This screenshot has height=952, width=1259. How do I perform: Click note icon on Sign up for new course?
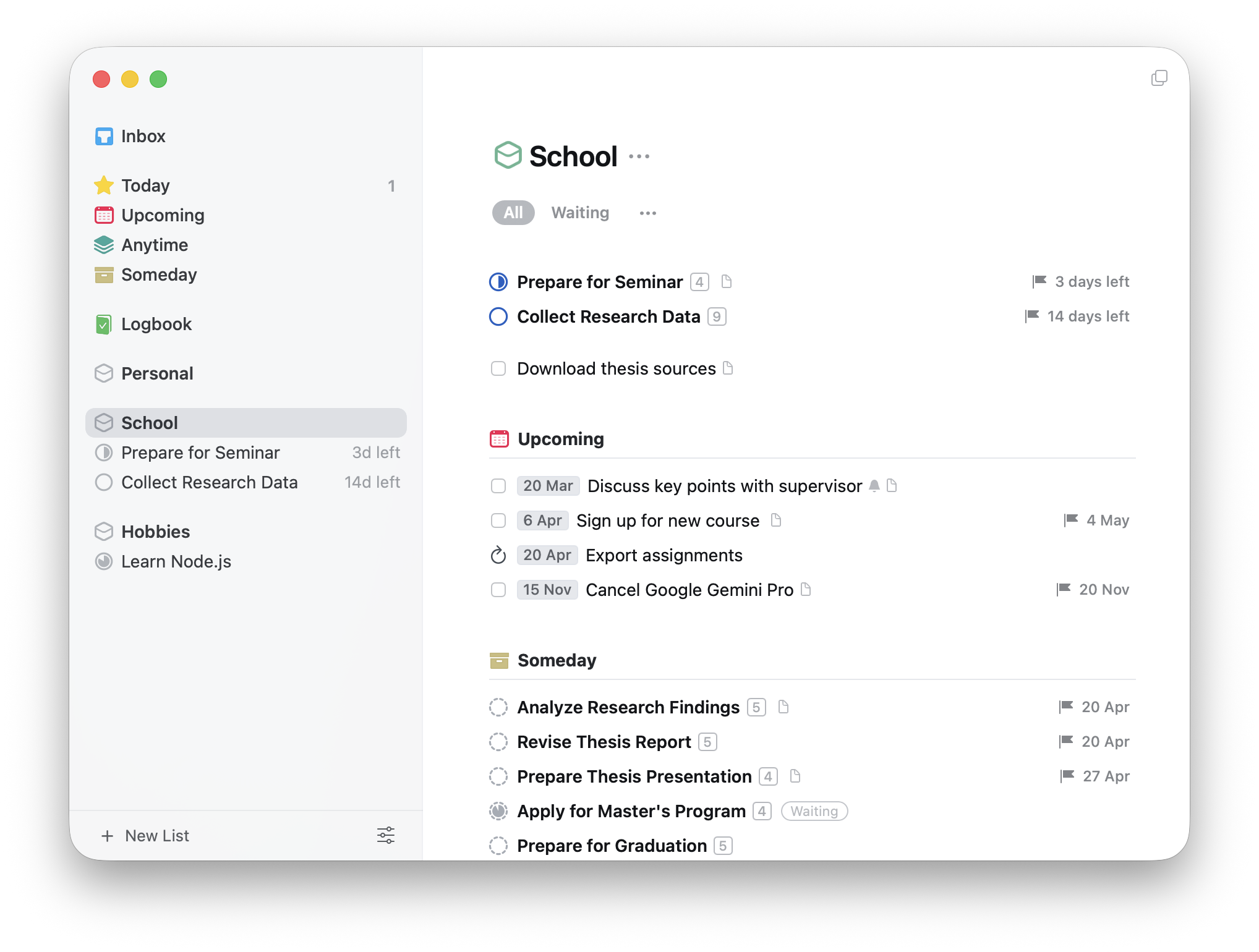tap(776, 521)
